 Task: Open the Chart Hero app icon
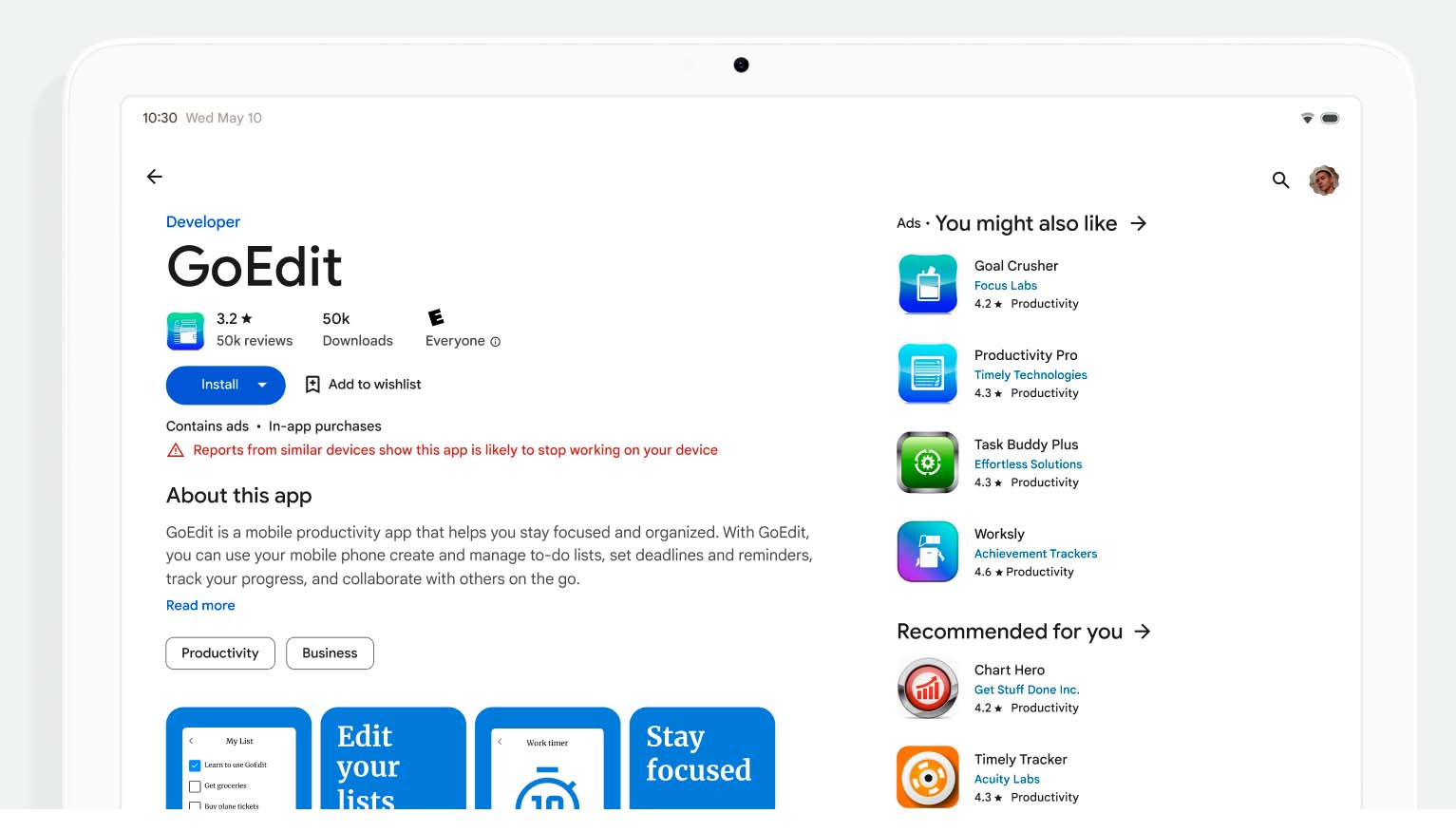coord(927,689)
